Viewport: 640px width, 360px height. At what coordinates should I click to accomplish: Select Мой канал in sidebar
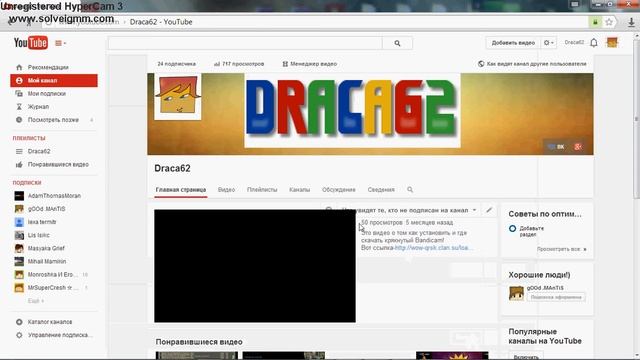pos(54,80)
